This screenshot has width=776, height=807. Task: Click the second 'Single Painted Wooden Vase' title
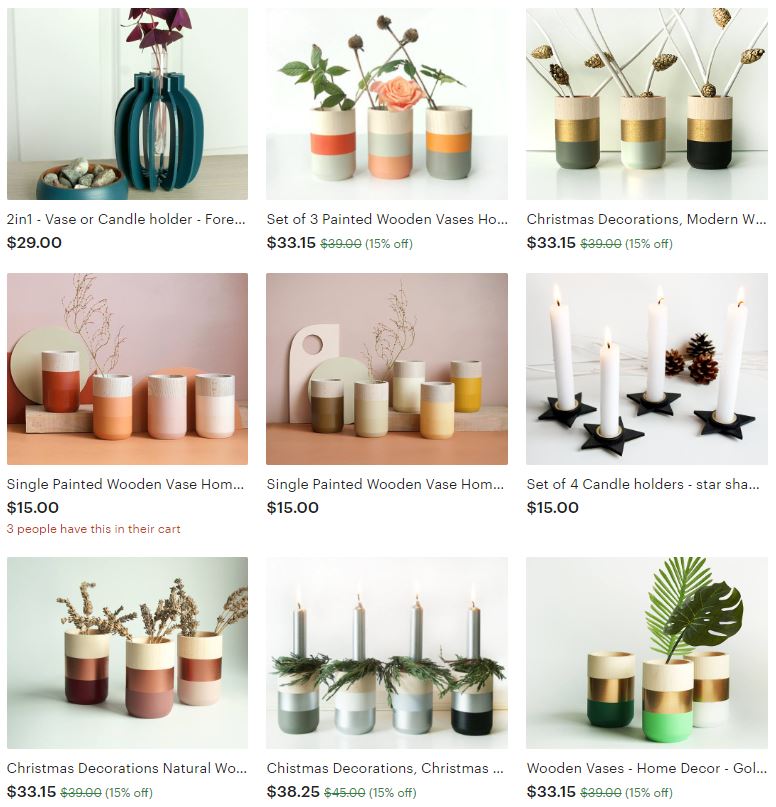pos(385,484)
